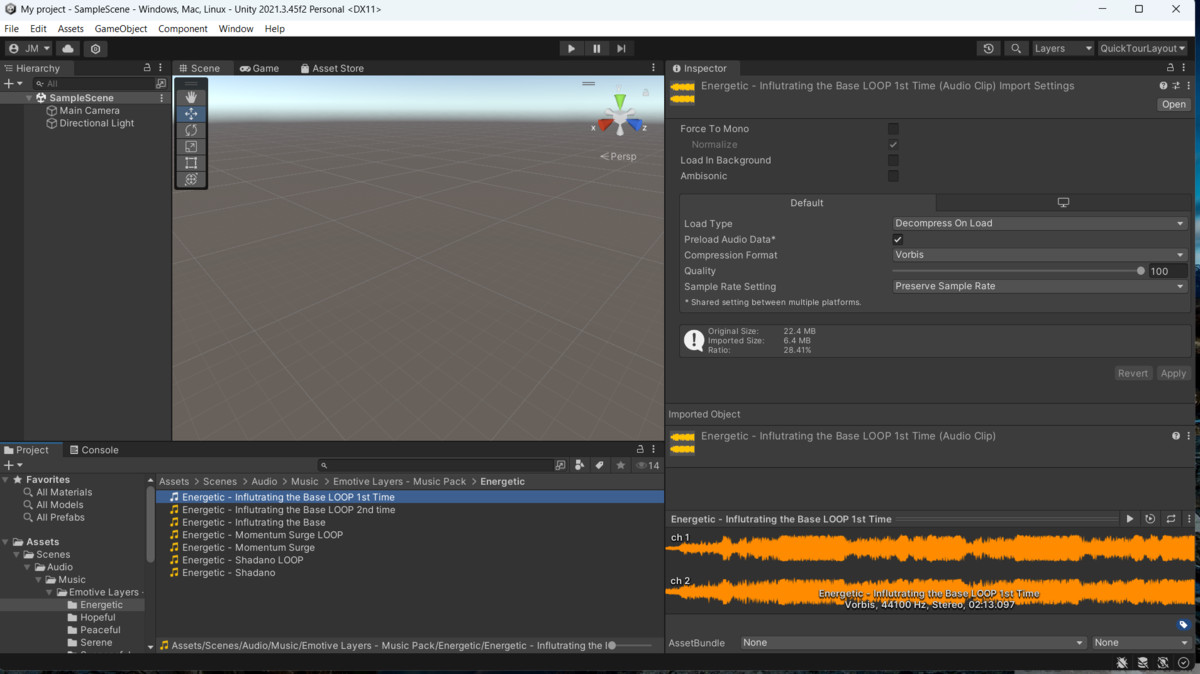Image resolution: width=1200 pixels, height=674 pixels.
Task: Select the Rotate tool in Scene toolbar
Action: (x=191, y=130)
